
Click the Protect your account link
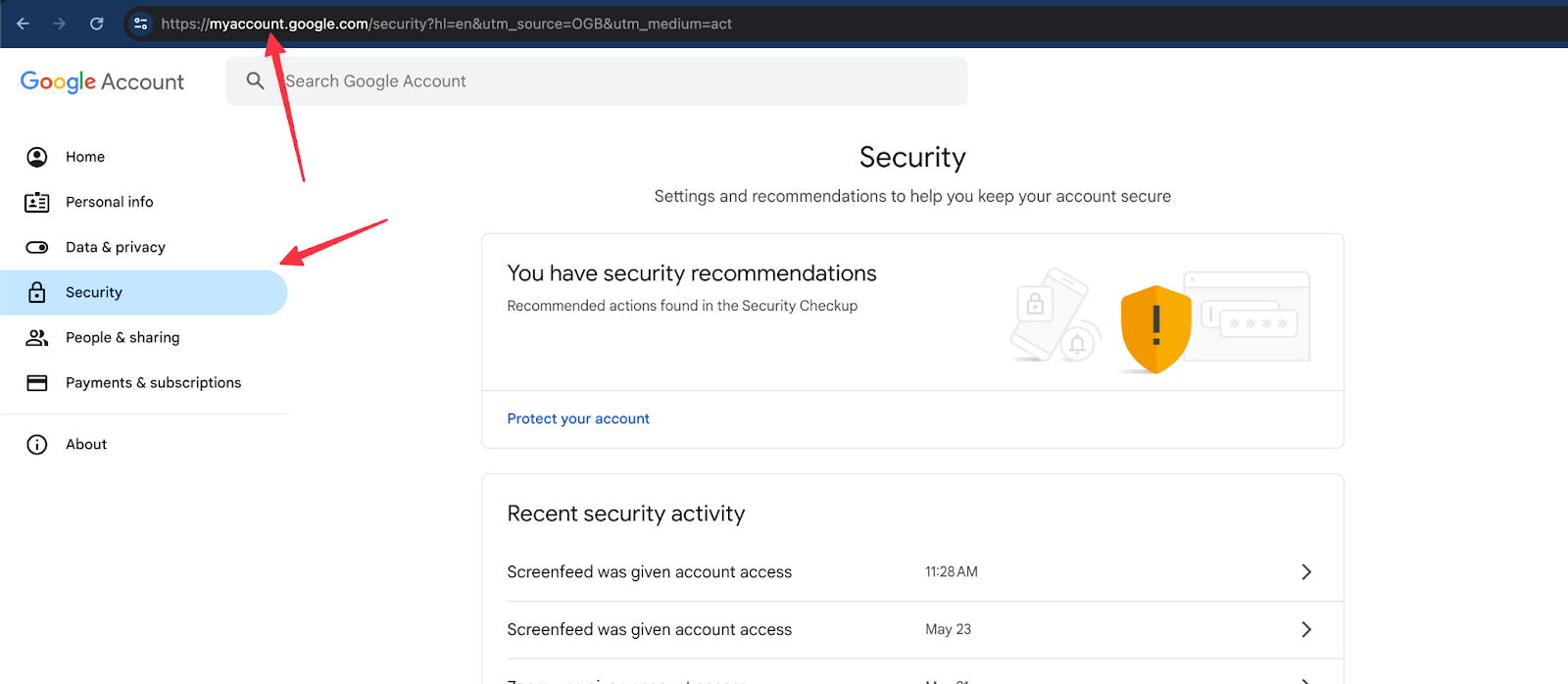(x=578, y=418)
